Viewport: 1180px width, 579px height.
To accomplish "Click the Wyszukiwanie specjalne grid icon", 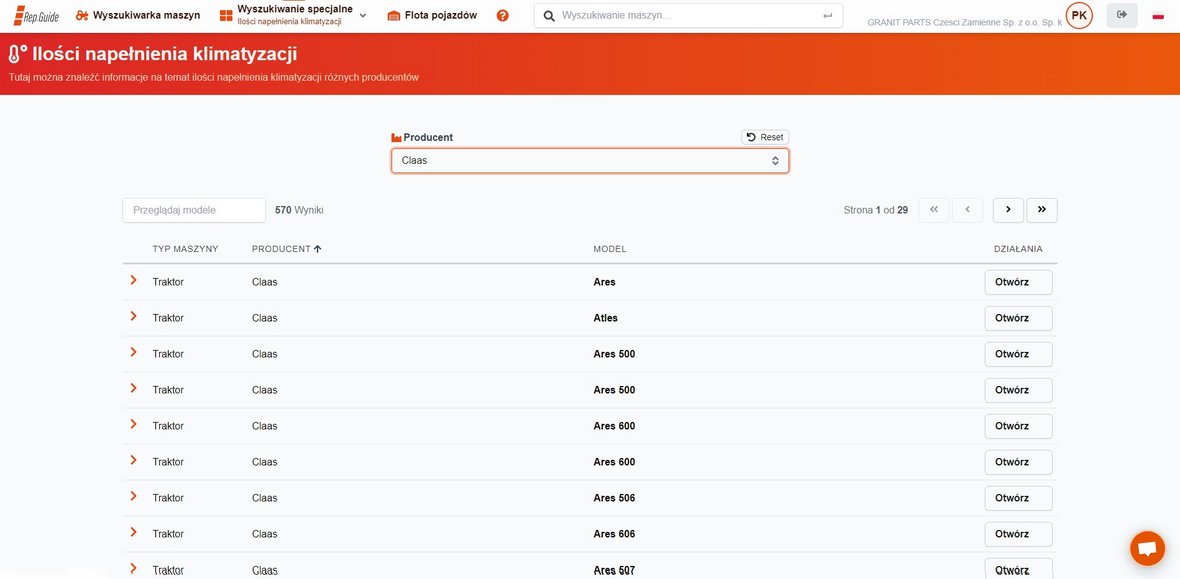I will 226,16.
